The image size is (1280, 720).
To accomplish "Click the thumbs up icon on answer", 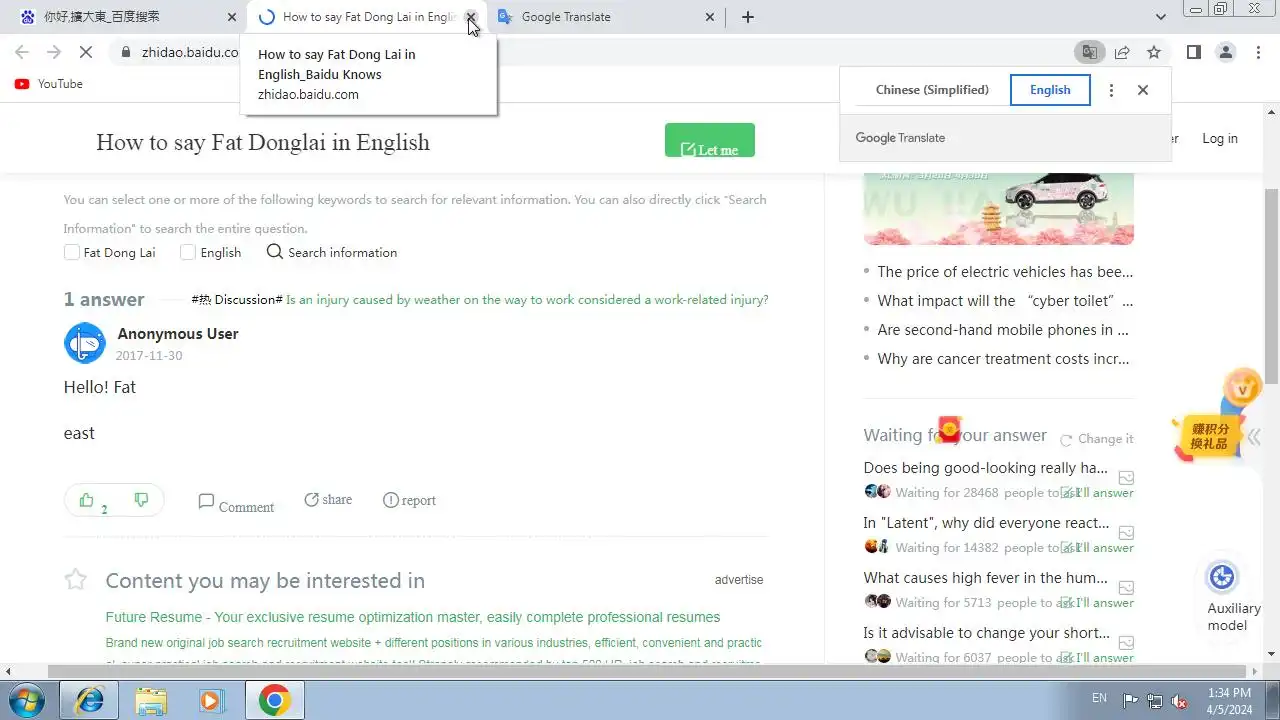I will click(x=86, y=500).
